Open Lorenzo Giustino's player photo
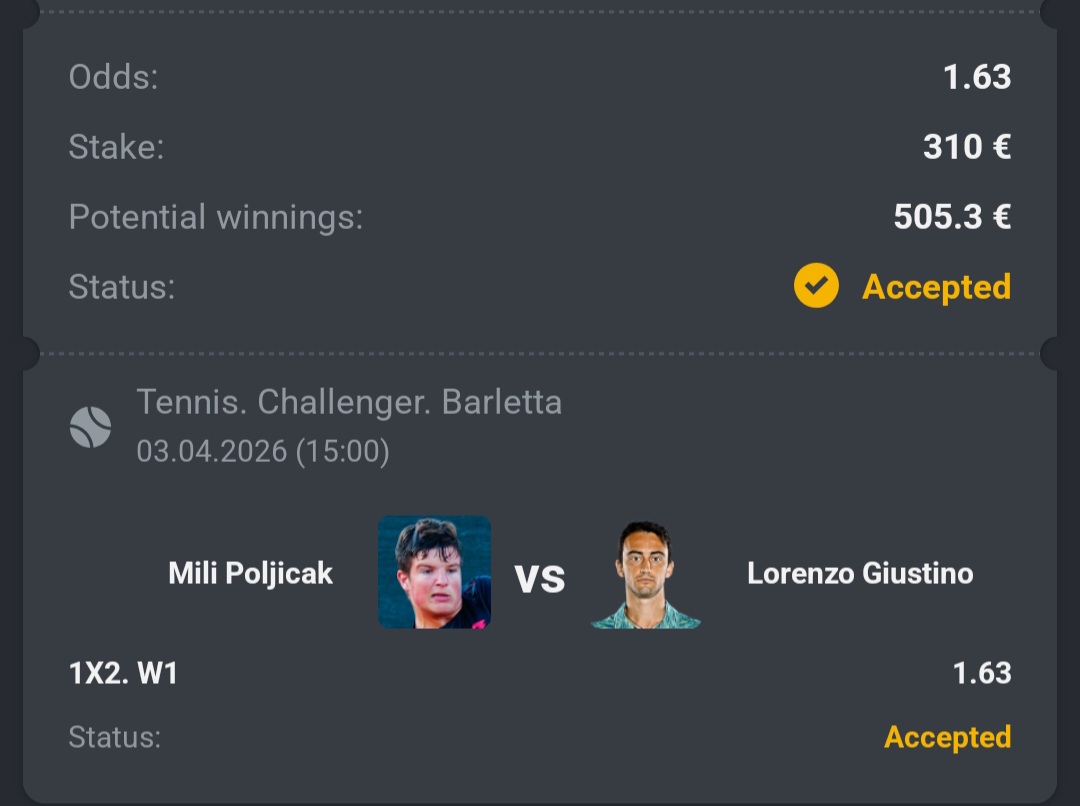The image size is (1080, 806). click(x=645, y=573)
